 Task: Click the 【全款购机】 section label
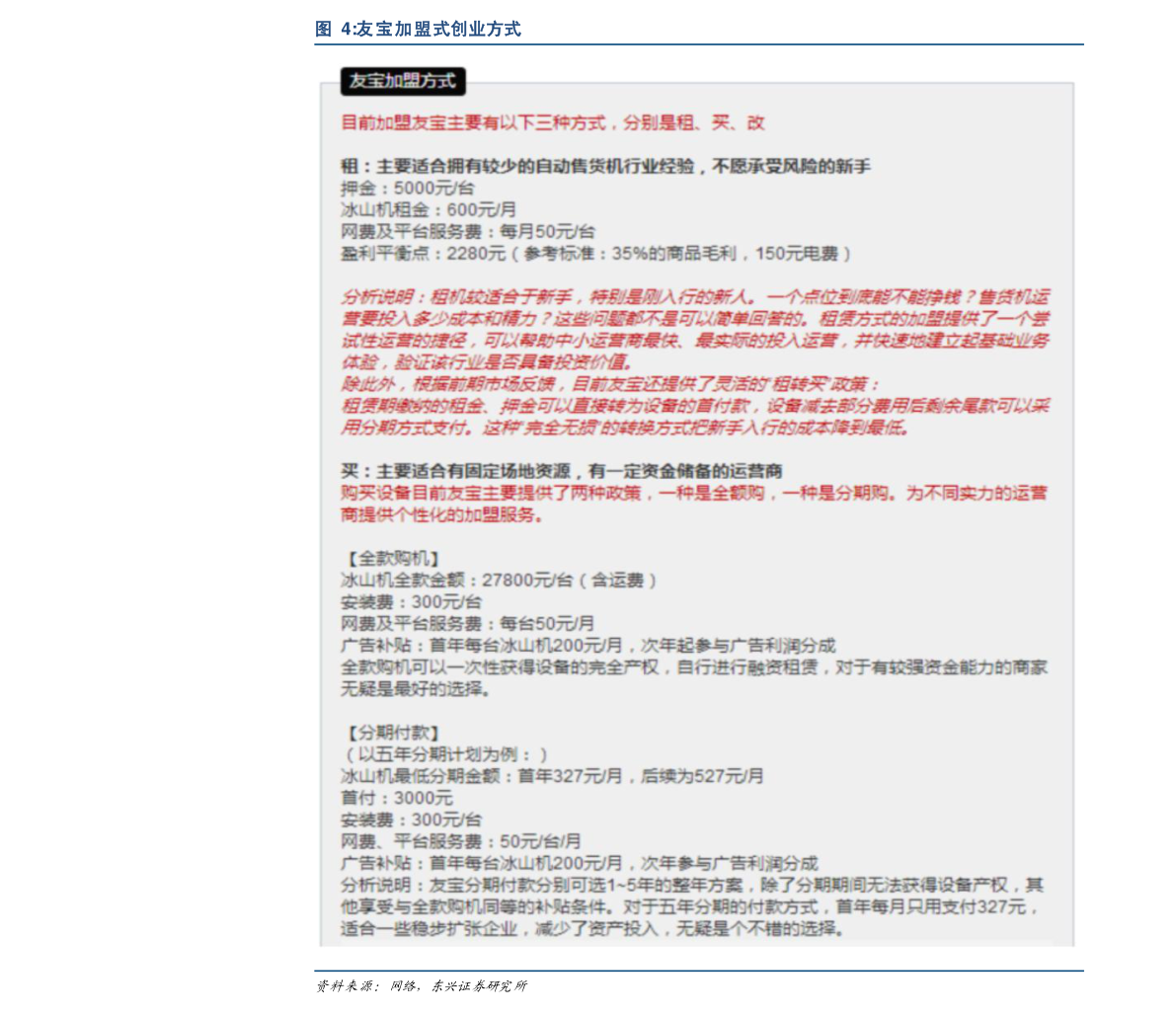pos(391,559)
